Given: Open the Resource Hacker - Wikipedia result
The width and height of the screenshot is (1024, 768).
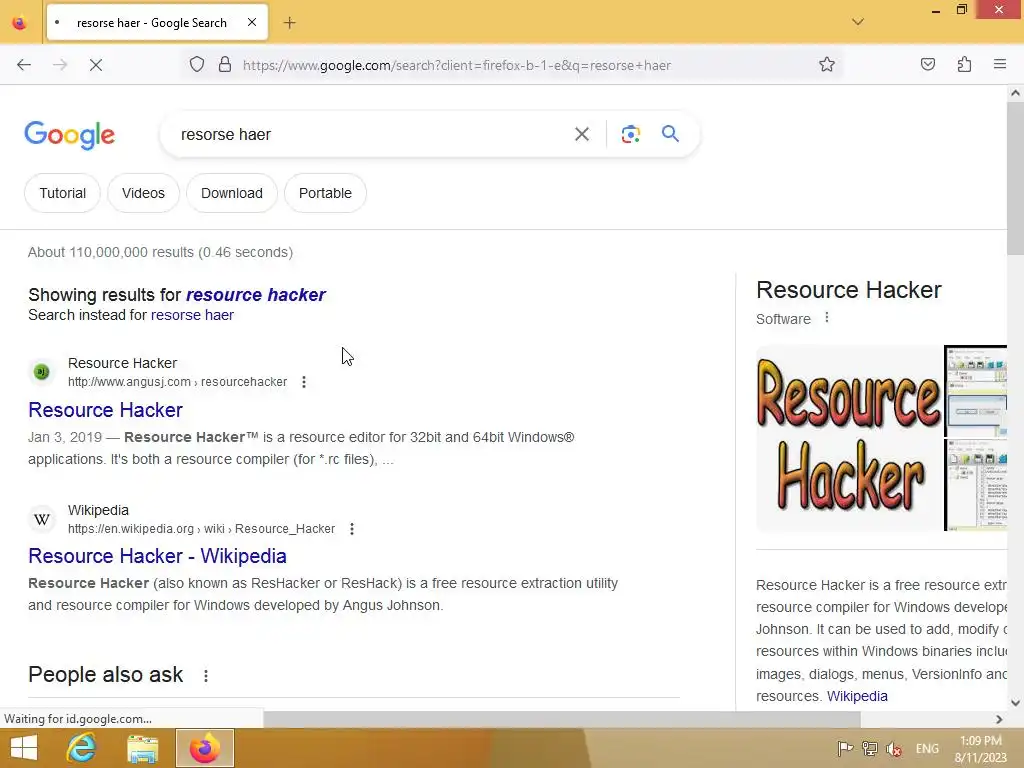Looking at the screenshot, I should (x=157, y=556).
